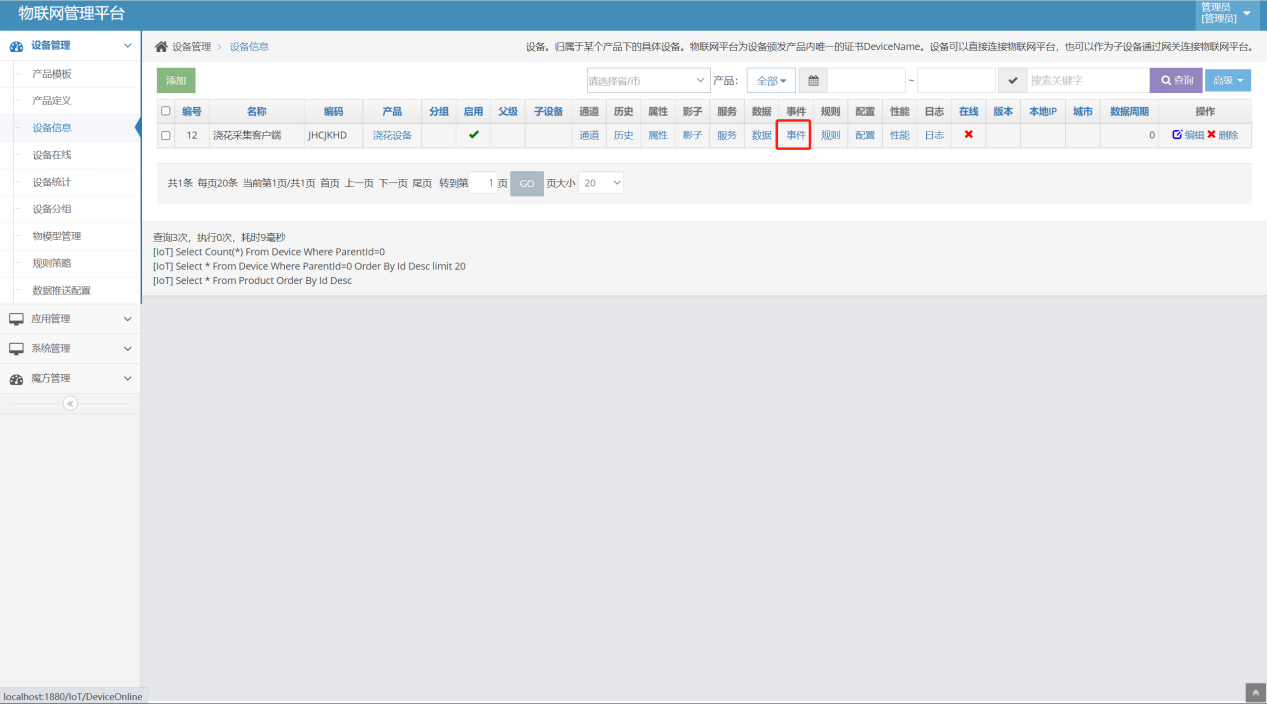Click the home icon in the breadcrumb
Screen dimensions: 1267x704
161,47
